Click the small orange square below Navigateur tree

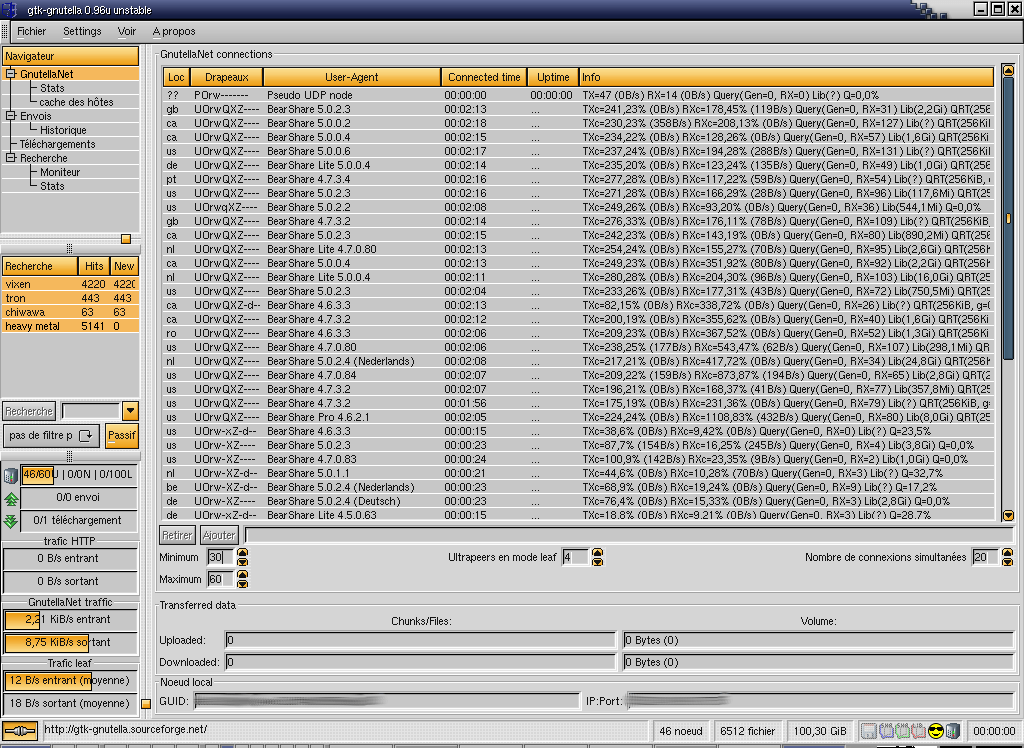click(126, 239)
